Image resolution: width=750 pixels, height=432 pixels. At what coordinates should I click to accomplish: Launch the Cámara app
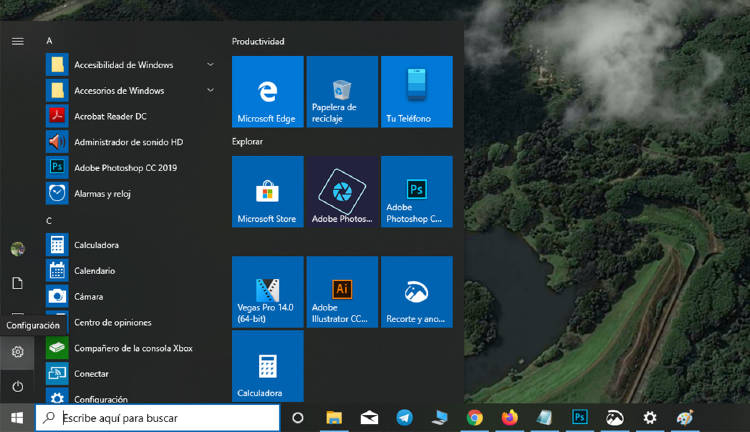(x=130, y=297)
